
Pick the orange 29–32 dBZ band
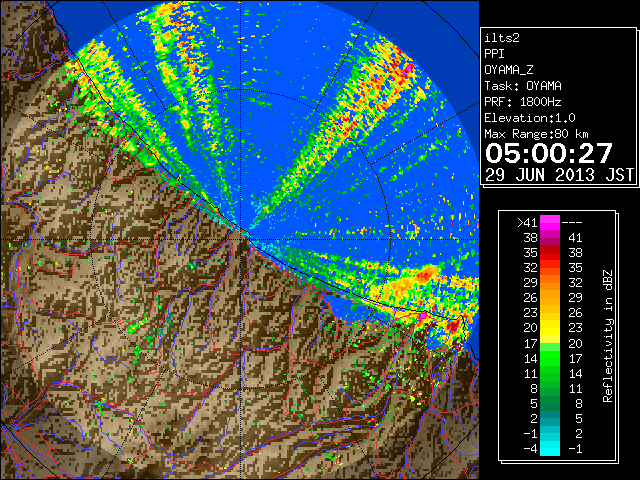[550, 283]
